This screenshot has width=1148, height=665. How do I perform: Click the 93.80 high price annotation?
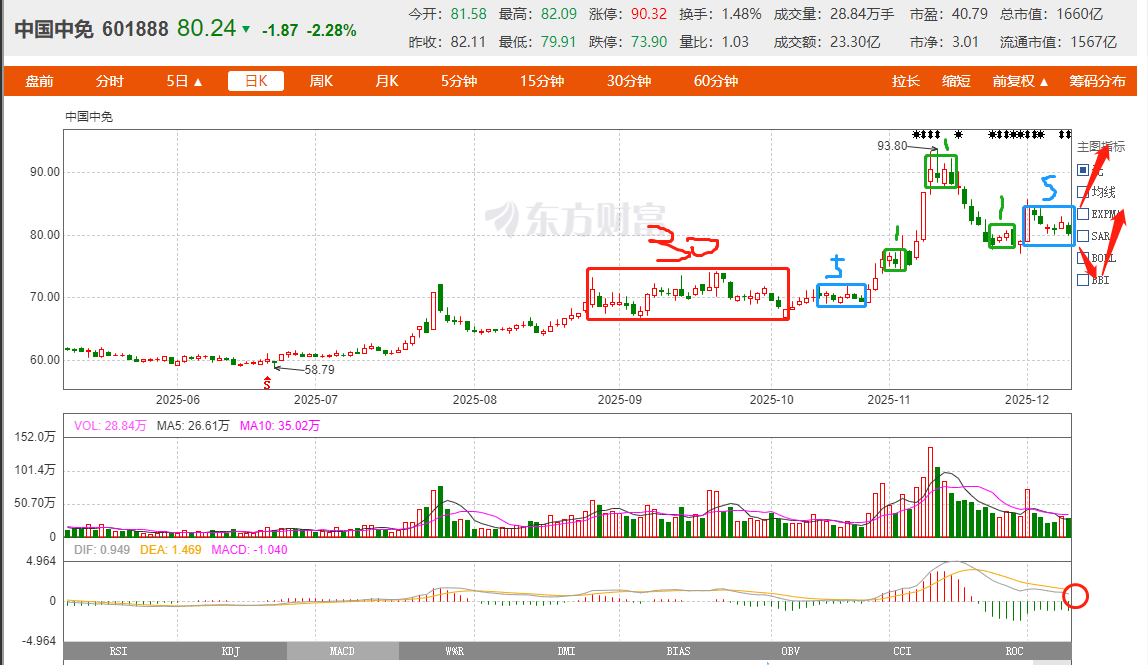[892, 146]
